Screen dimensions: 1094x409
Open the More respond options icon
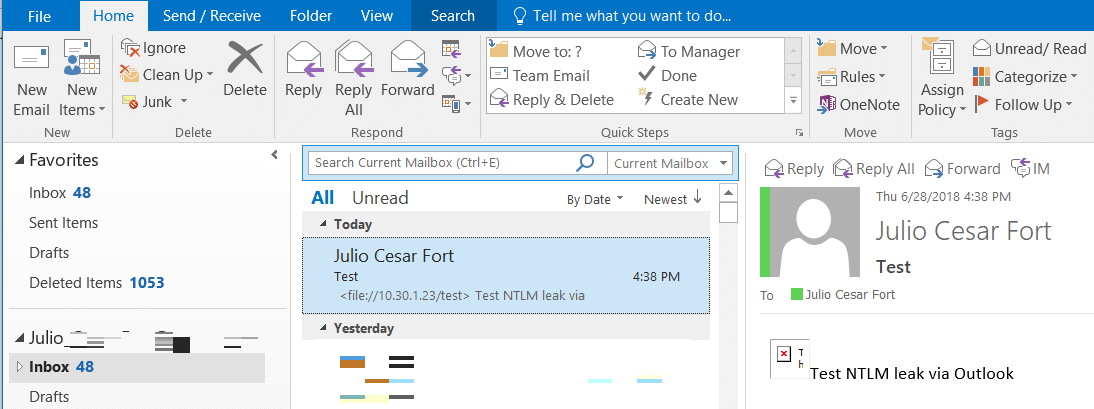[x=456, y=103]
